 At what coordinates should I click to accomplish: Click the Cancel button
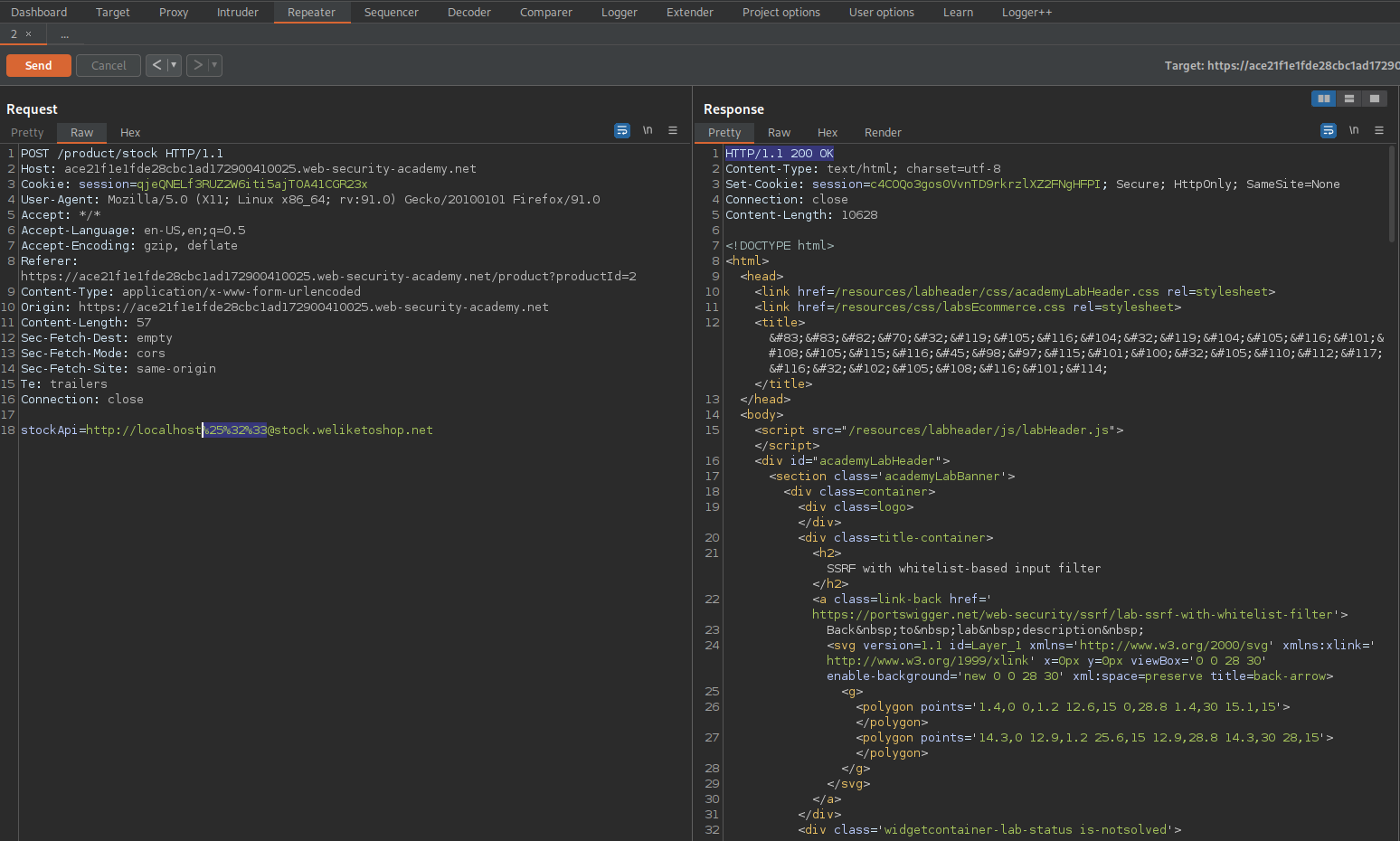(109, 65)
